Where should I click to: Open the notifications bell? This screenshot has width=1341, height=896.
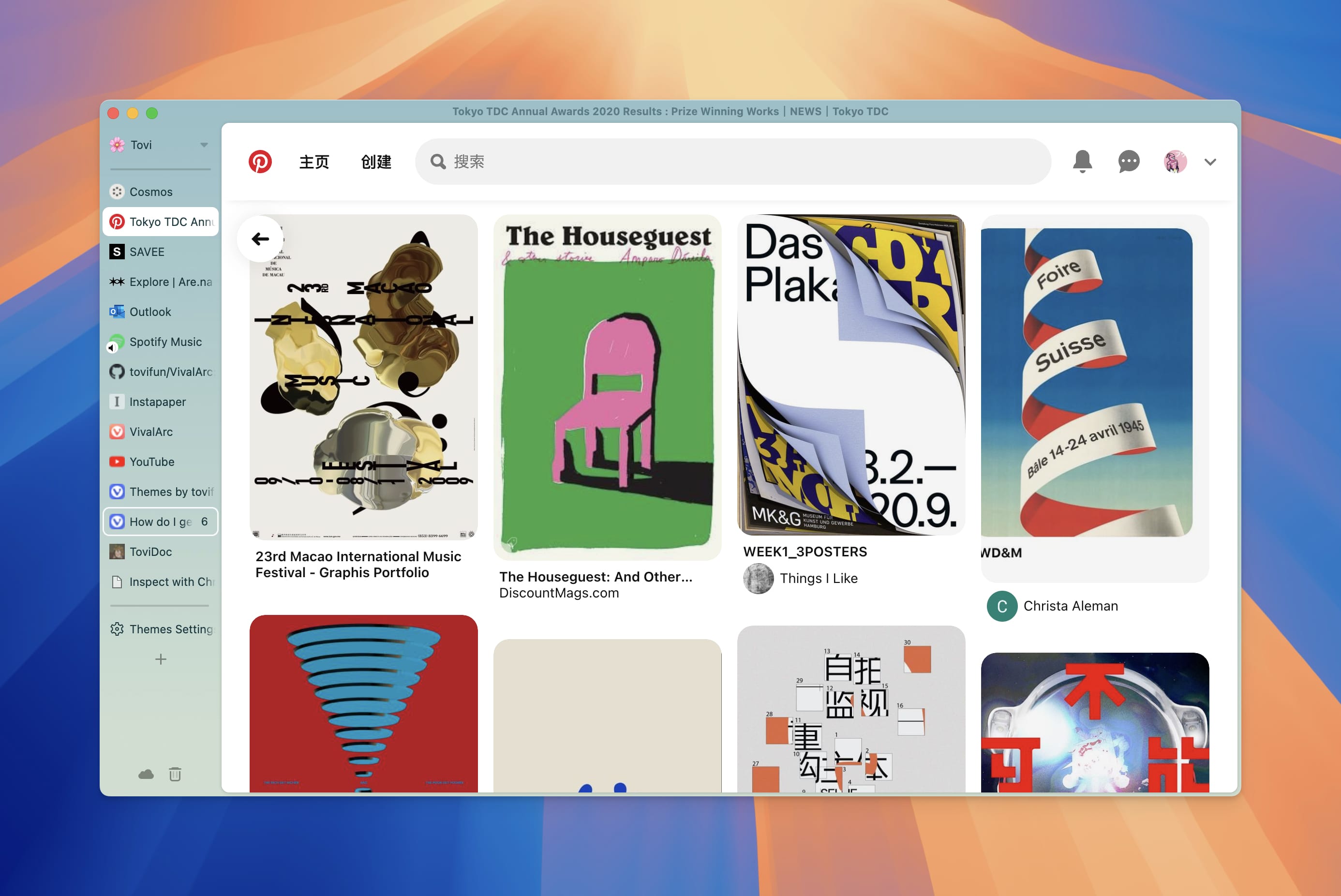point(1082,162)
